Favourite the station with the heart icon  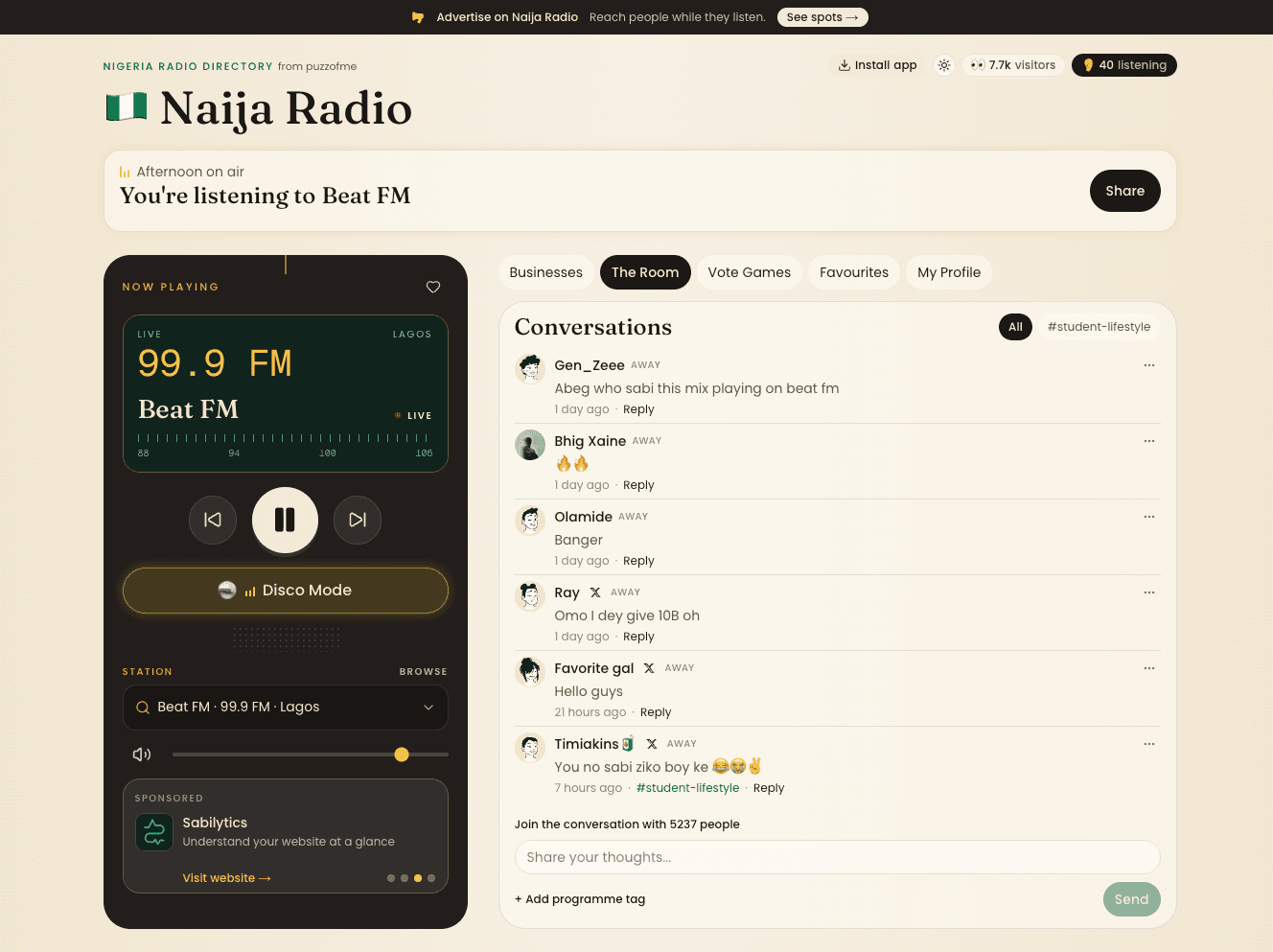[x=433, y=287]
